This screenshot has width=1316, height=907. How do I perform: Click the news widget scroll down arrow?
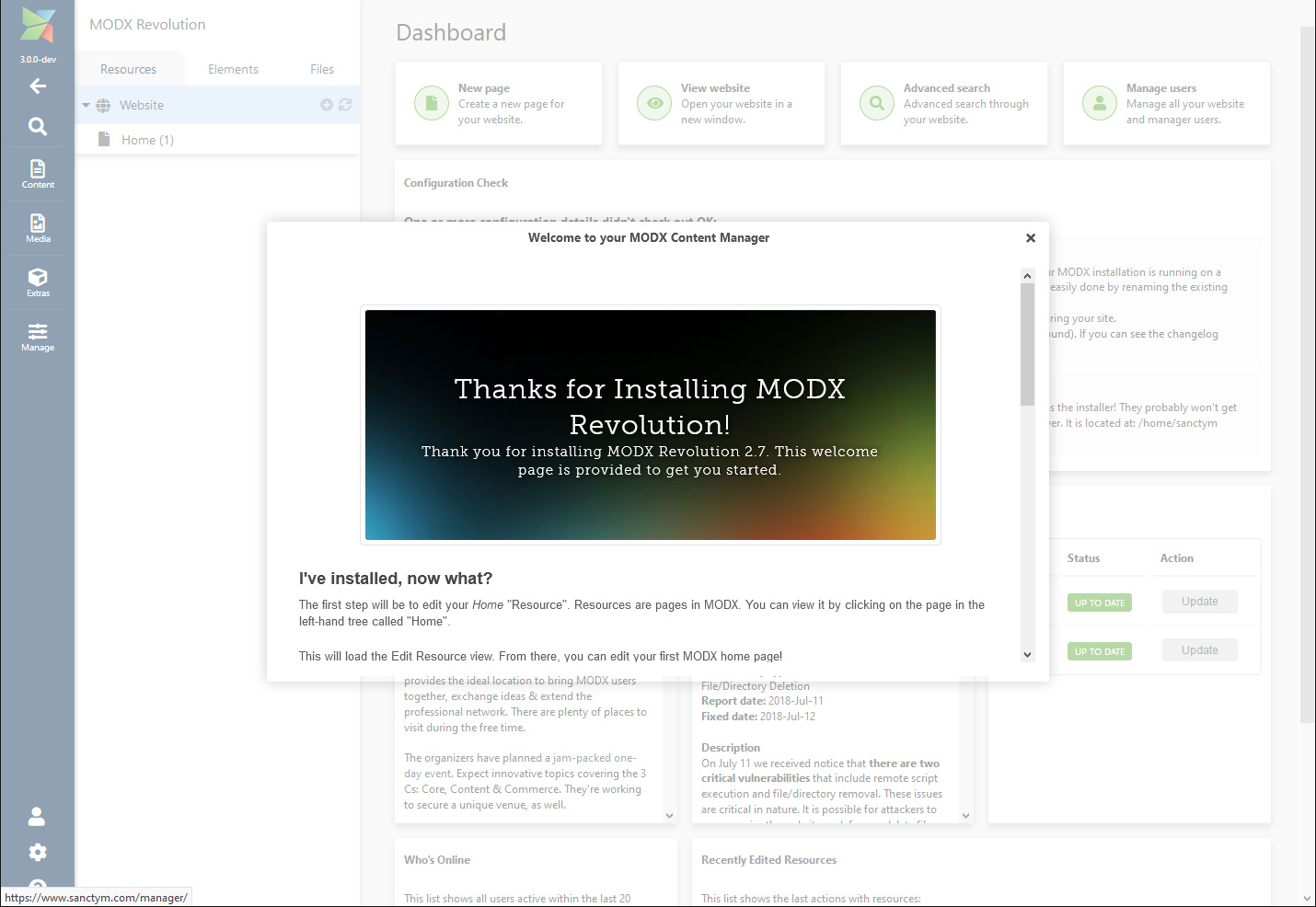[x=670, y=816]
